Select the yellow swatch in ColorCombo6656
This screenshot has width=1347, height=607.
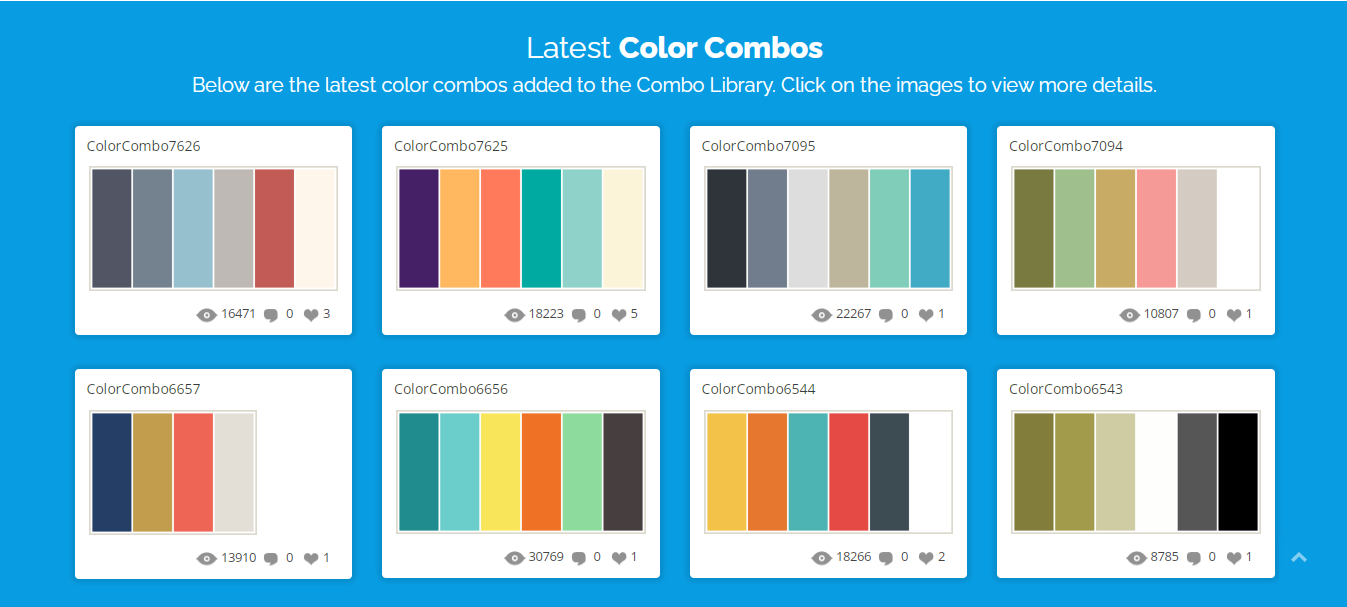click(500, 472)
